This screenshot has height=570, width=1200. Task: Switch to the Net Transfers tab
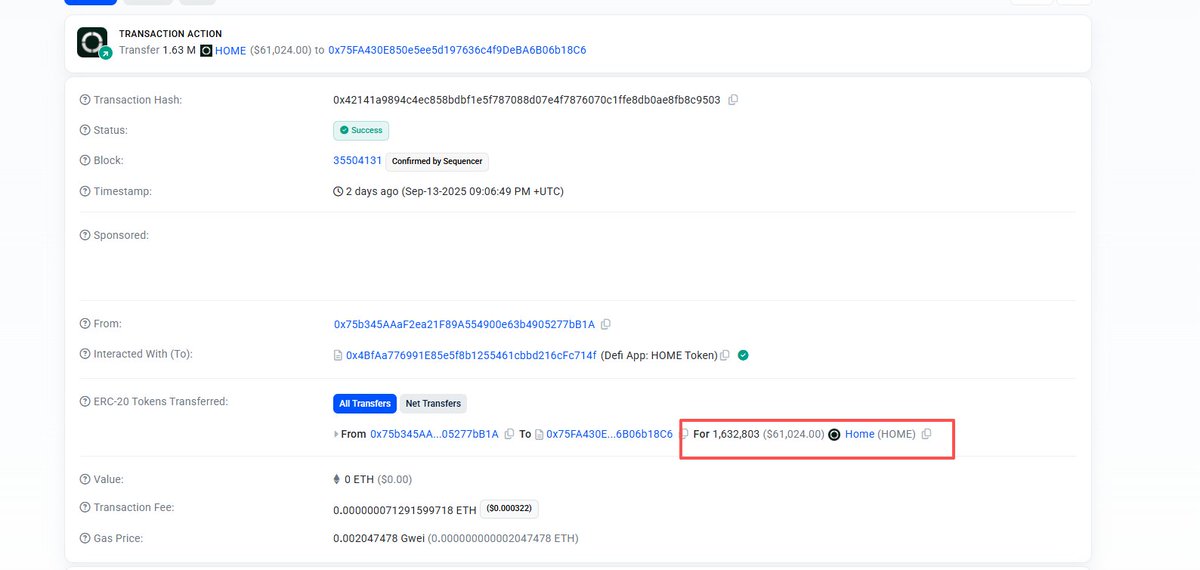pyautogui.click(x=433, y=404)
